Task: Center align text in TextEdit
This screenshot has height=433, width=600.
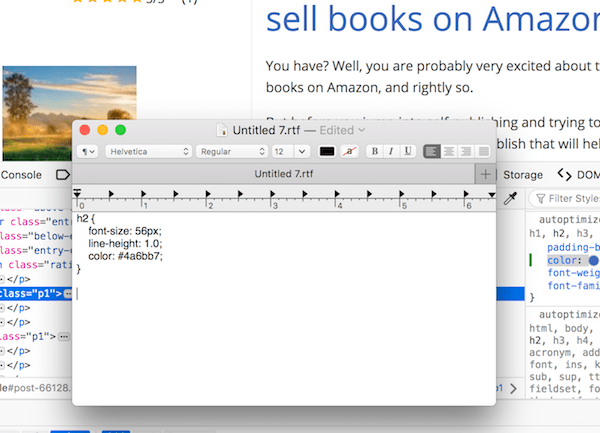Action: click(450, 151)
